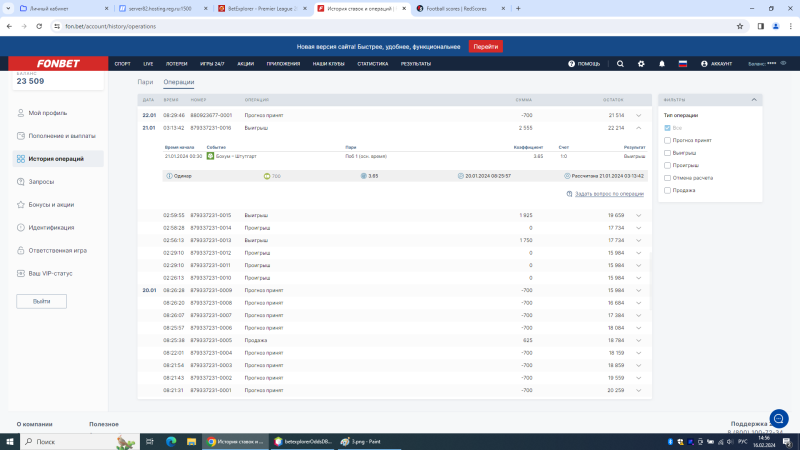The image size is (800, 450).
Task: Open Microsoft Edge from the taskbar
Action: [x=169, y=441]
